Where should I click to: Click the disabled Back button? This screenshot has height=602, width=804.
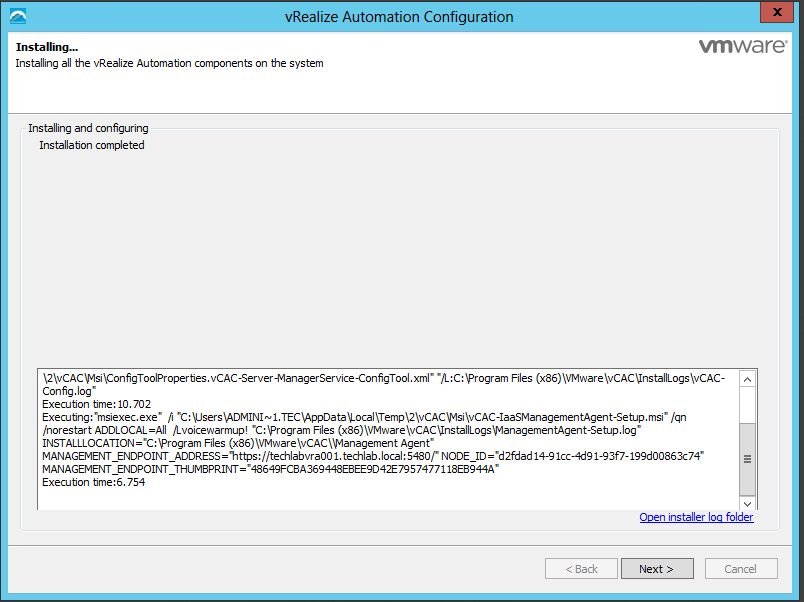click(x=581, y=569)
